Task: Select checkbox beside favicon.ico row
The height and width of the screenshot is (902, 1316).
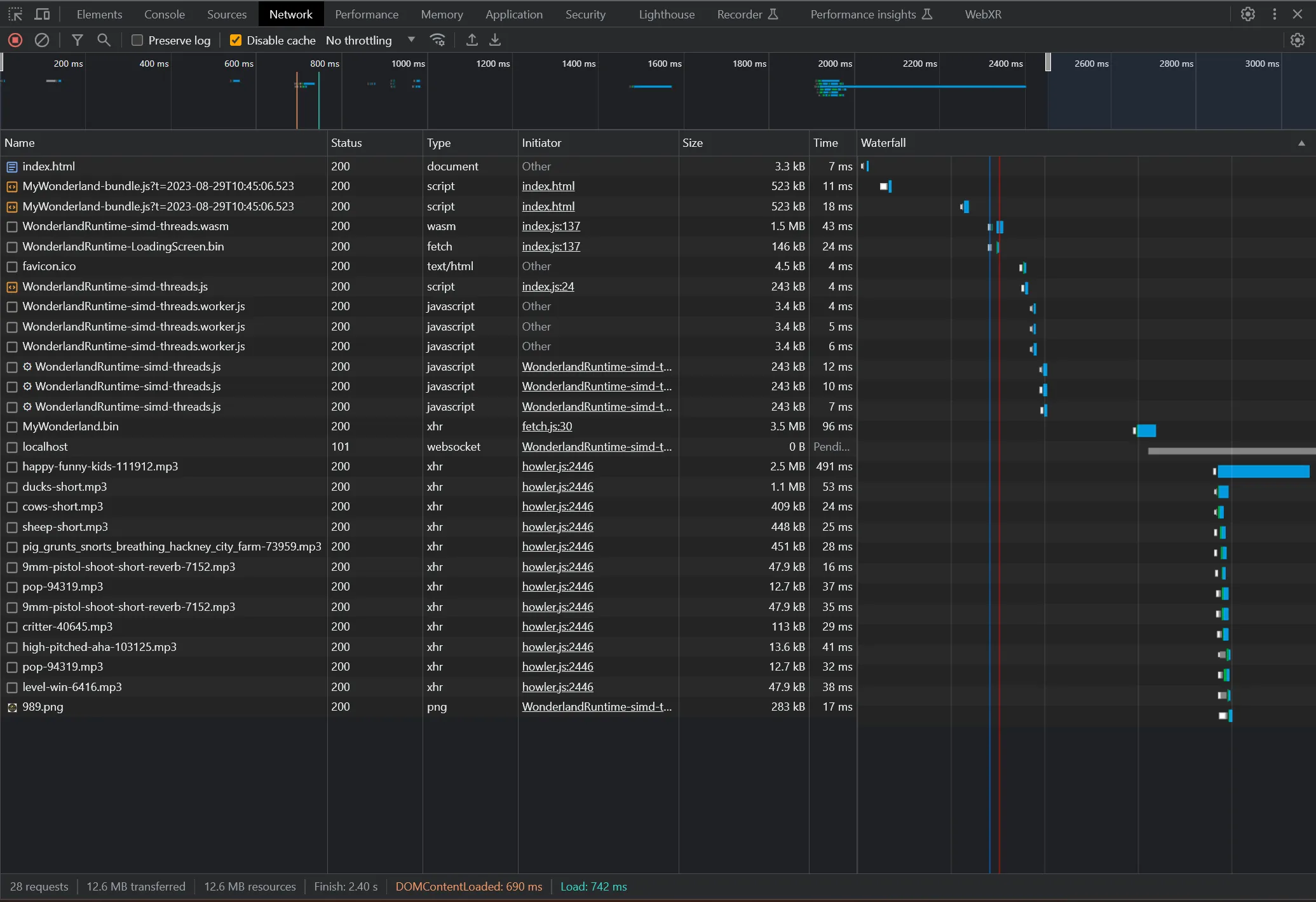Action: tap(12, 266)
